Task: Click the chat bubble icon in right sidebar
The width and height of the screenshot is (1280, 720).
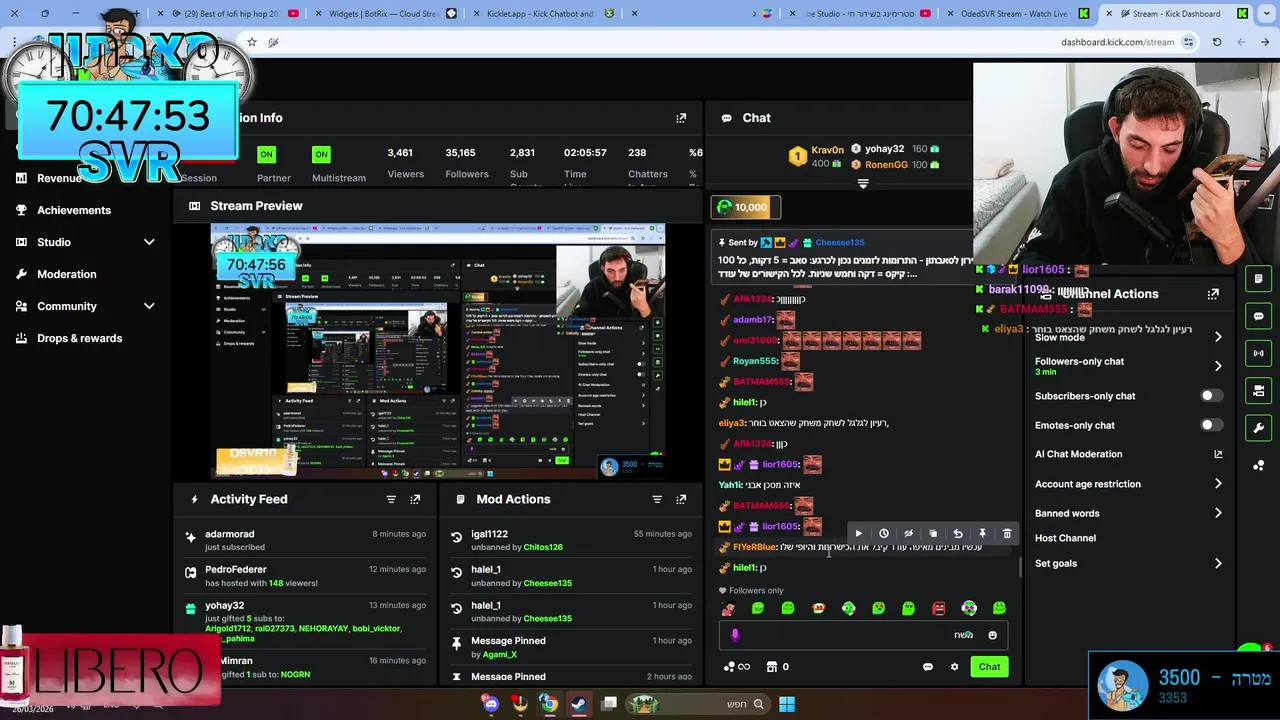Action: (x=1259, y=316)
